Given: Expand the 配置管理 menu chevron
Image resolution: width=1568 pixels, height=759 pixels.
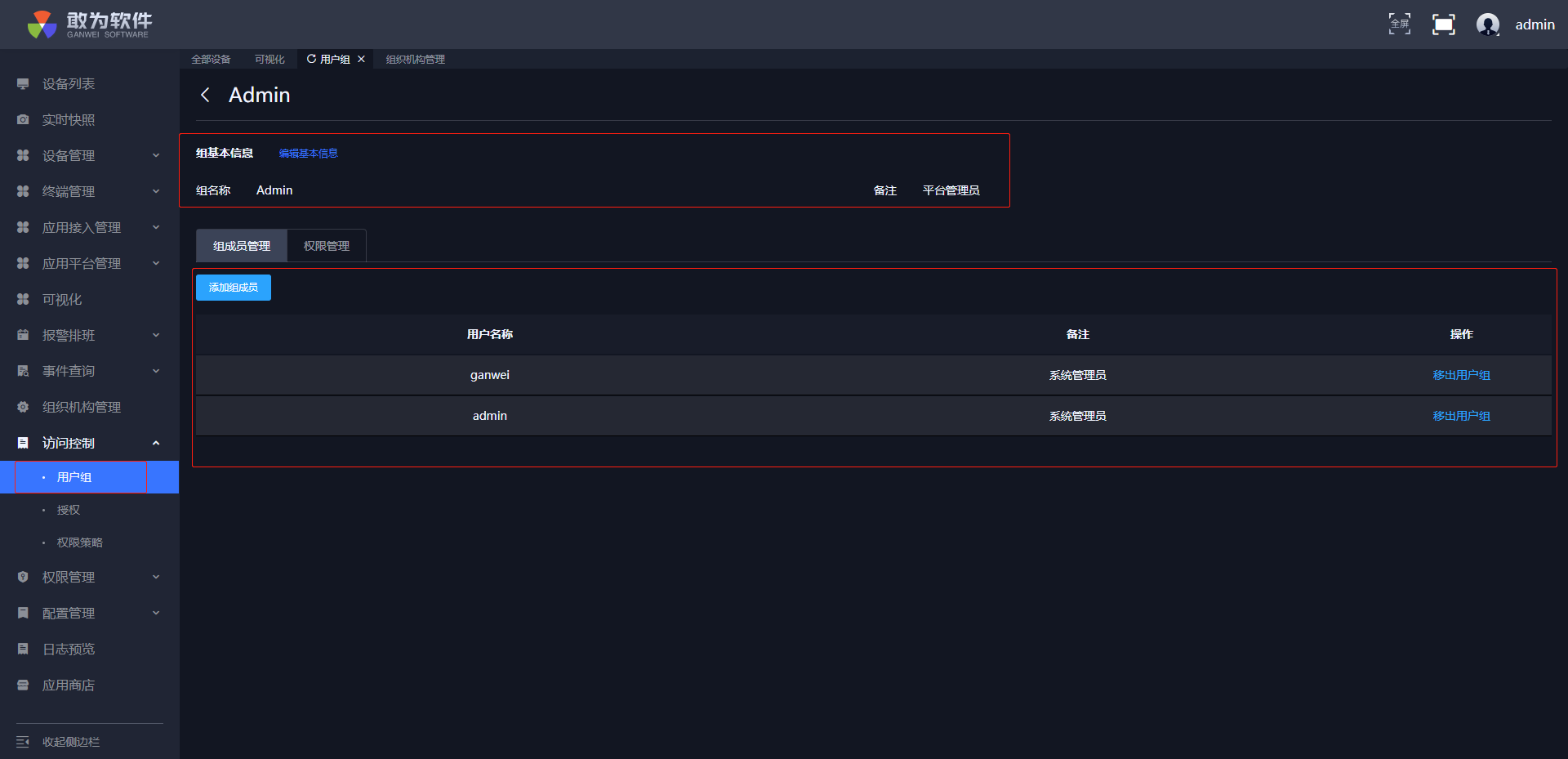Looking at the screenshot, I should (x=156, y=614).
